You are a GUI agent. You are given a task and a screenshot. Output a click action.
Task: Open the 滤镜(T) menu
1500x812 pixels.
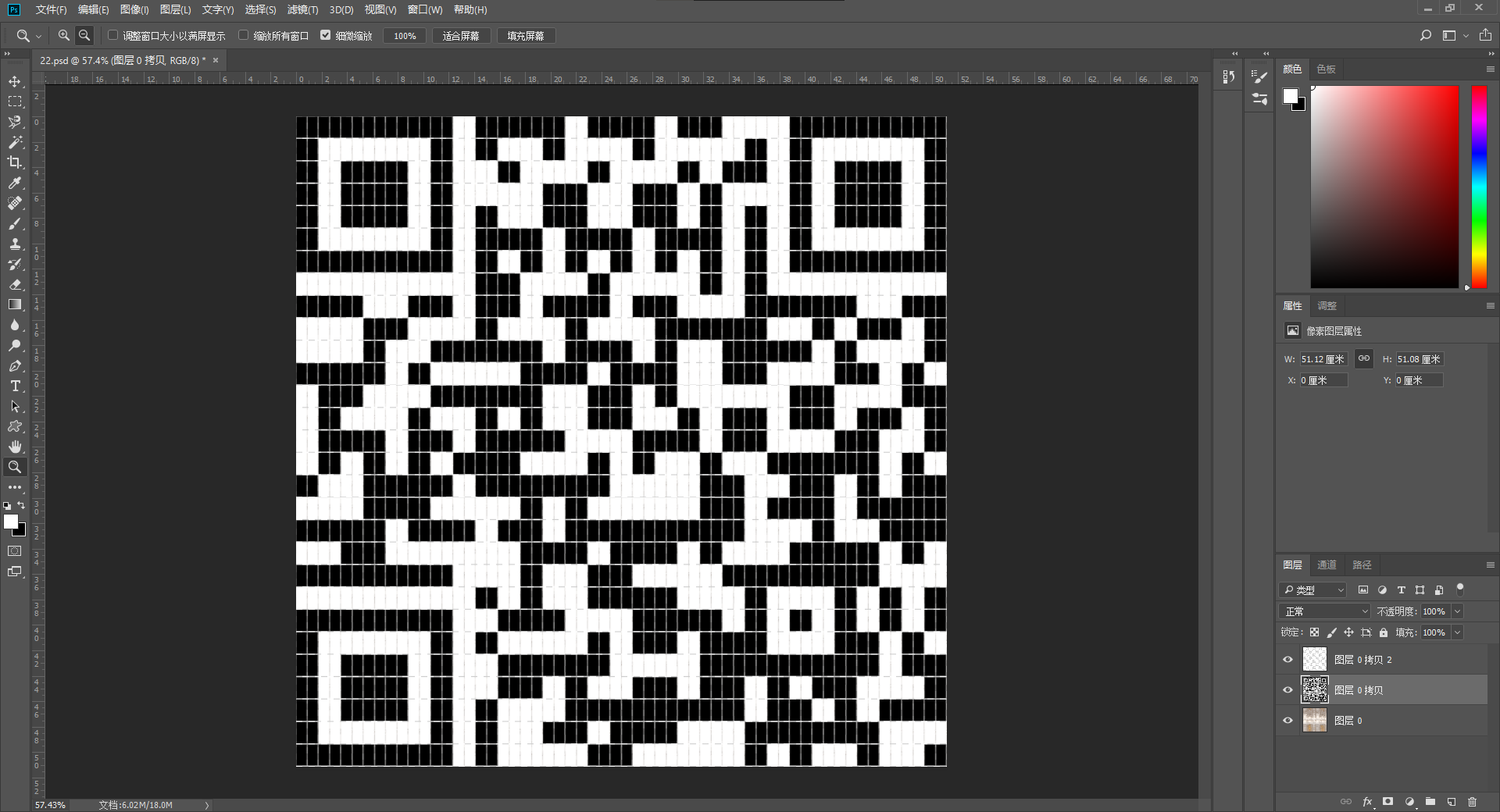(x=302, y=9)
